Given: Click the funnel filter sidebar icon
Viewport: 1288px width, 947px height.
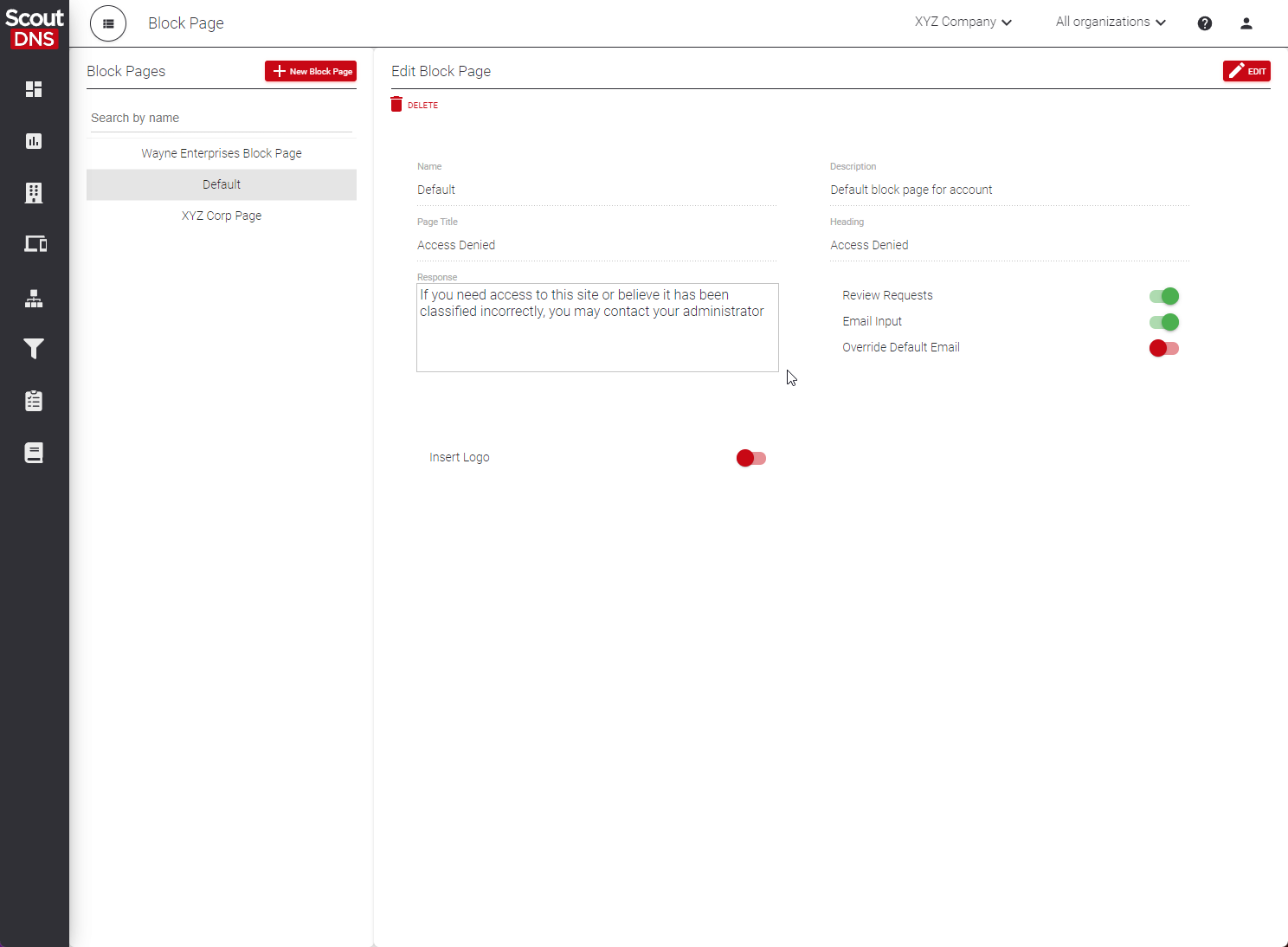Looking at the screenshot, I should point(34,349).
